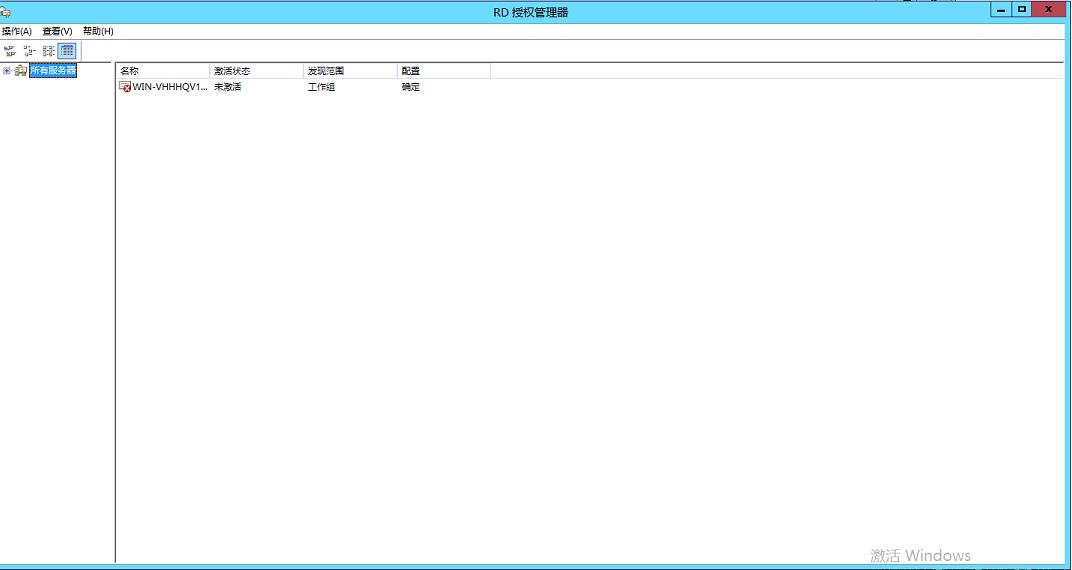Minimize the RD 授权管理器 window
This screenshot has width=1072, height=570.
1001,10
